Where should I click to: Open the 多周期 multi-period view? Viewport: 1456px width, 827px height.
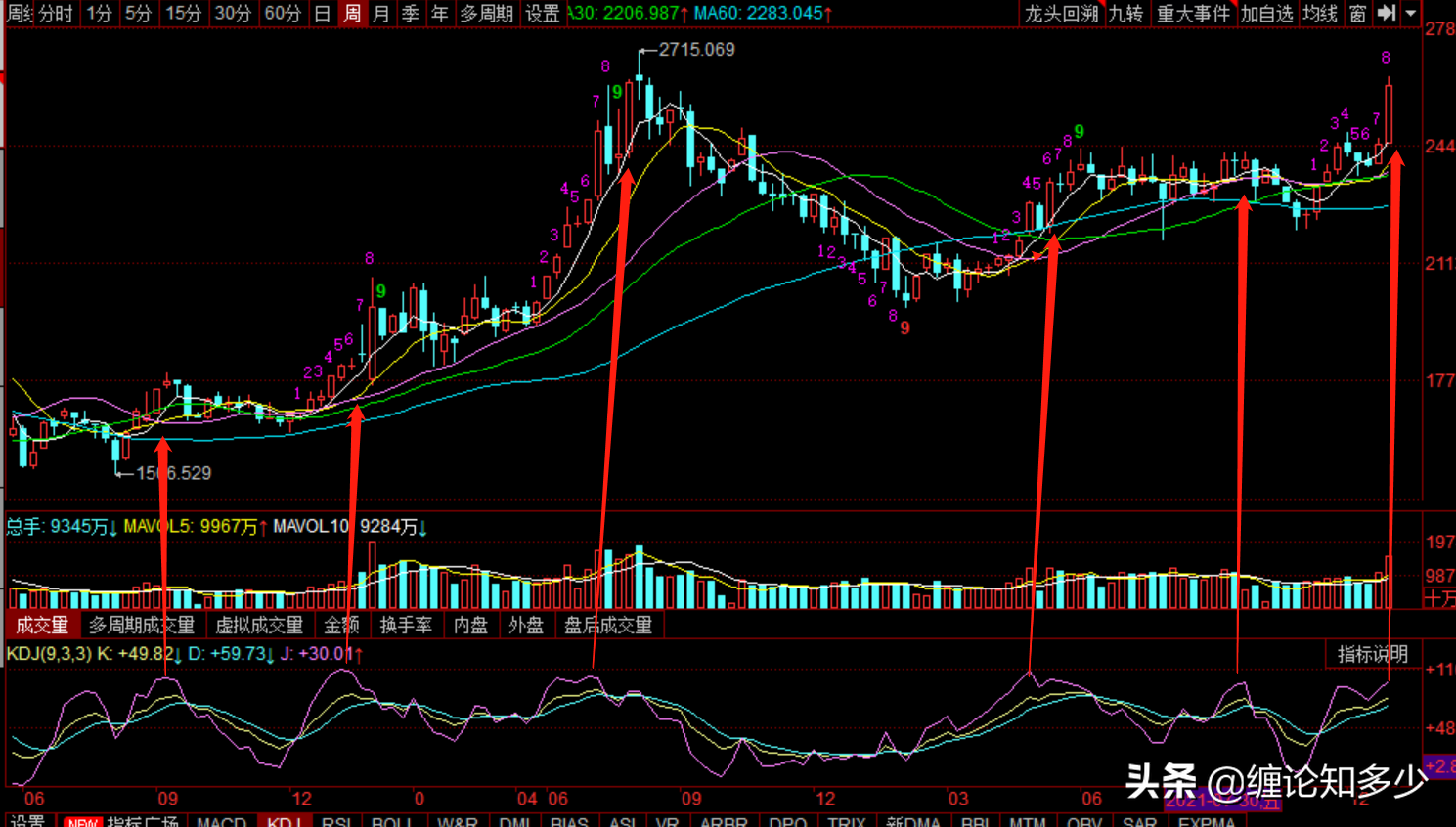coord(486,13)
